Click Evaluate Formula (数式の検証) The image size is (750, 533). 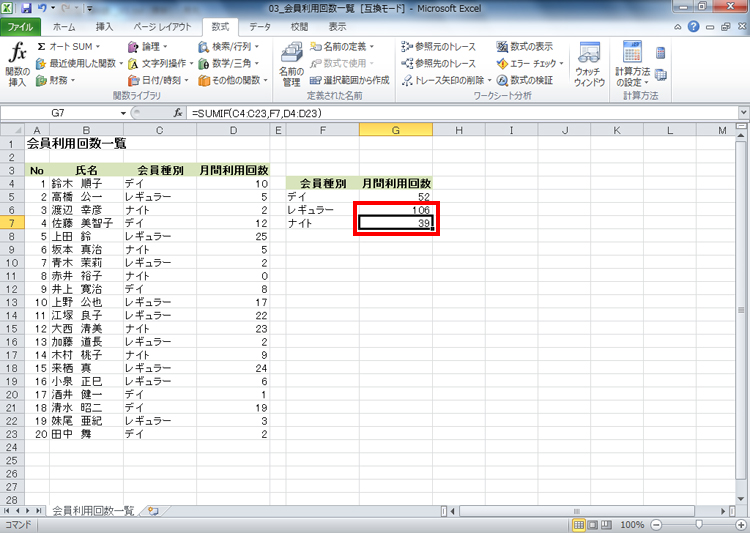525,80
